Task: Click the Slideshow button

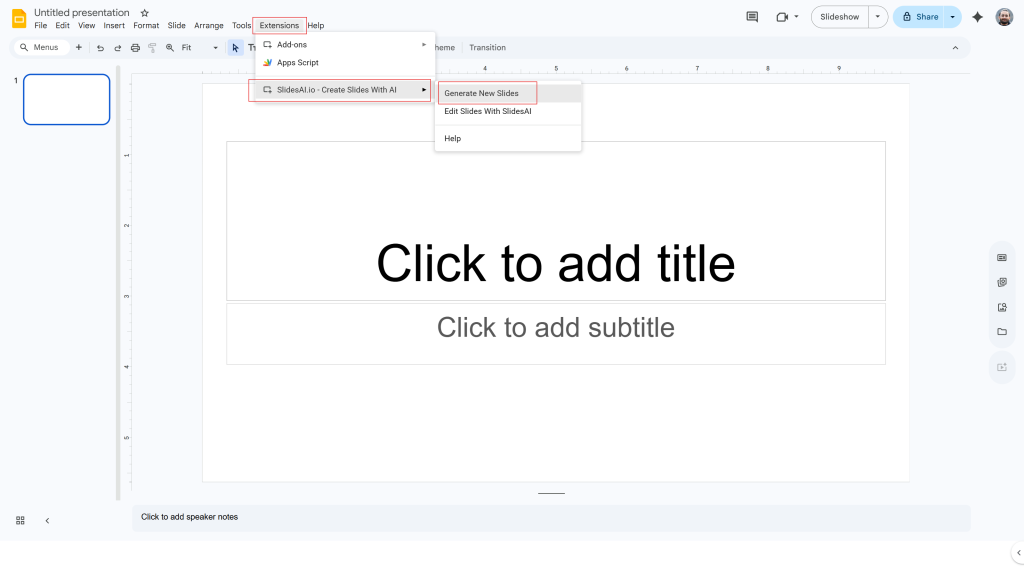Action: click(839, 17)
